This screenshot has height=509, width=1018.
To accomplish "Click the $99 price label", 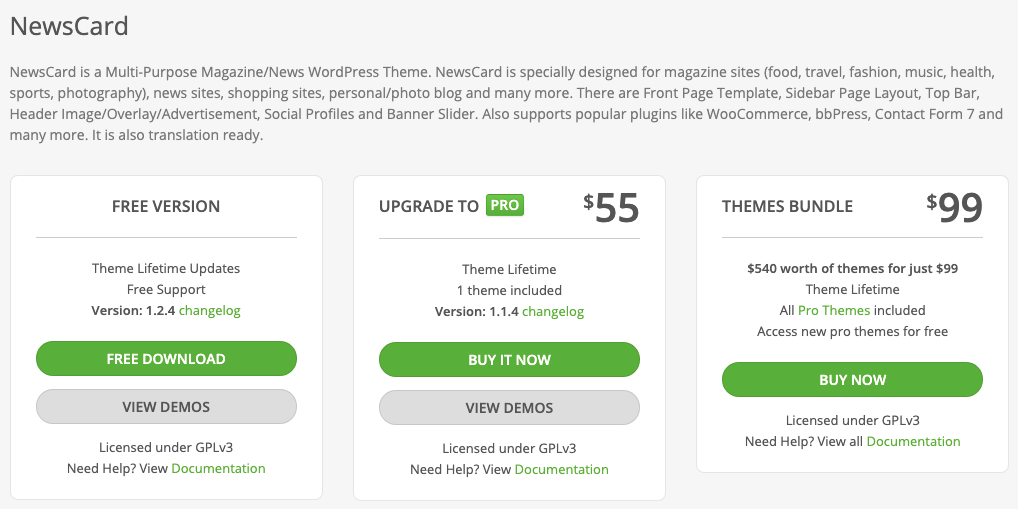I will pos(954,208).
